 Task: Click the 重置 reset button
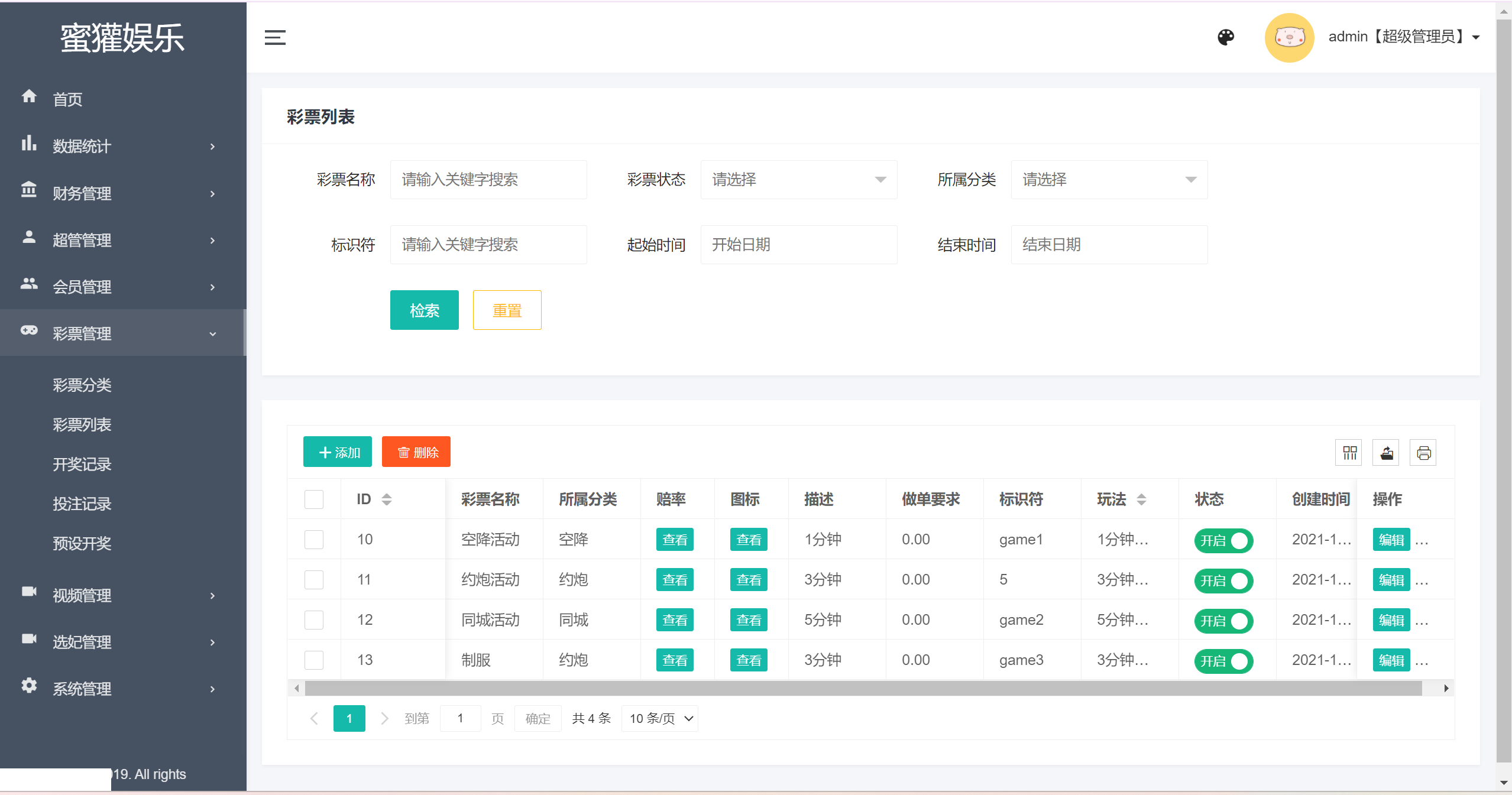[x=507, y=310]
